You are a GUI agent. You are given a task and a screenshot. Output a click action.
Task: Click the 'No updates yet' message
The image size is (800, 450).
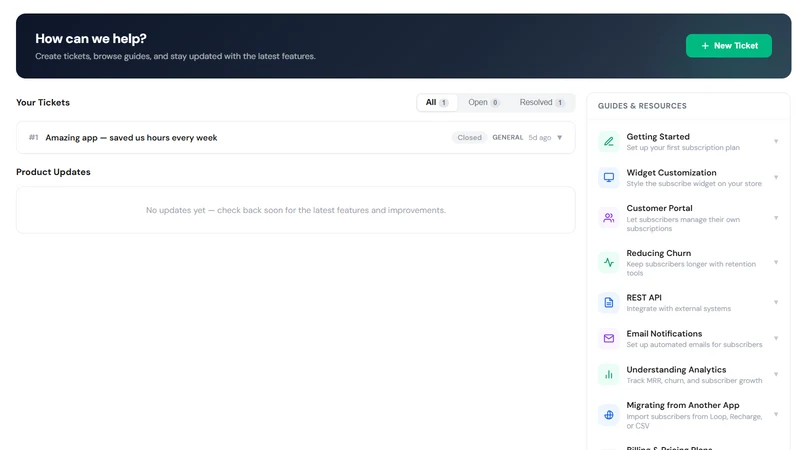[x=296, y=210]
